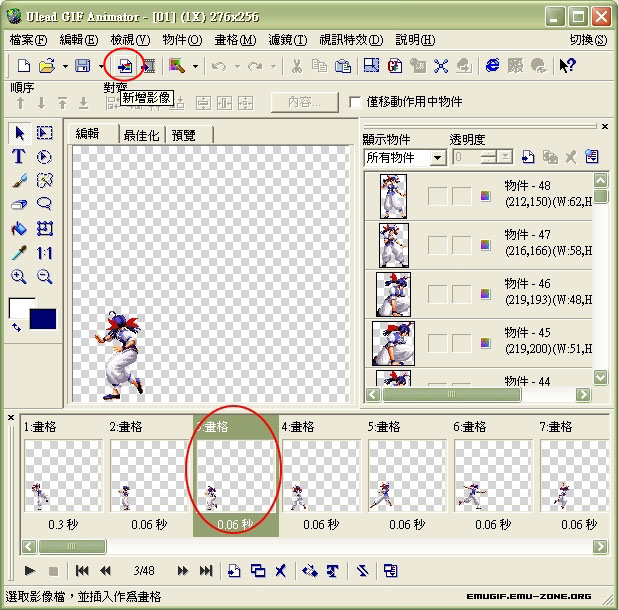
Task: Go to the last frame
Action: (x=206, y=570)
